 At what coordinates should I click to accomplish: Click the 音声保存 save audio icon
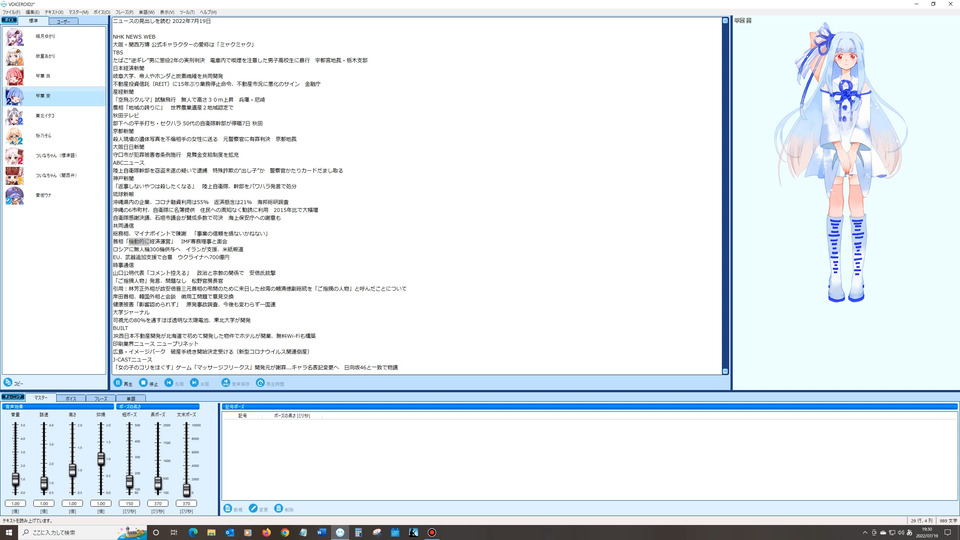pyautogui.click(x=225, y=383)
